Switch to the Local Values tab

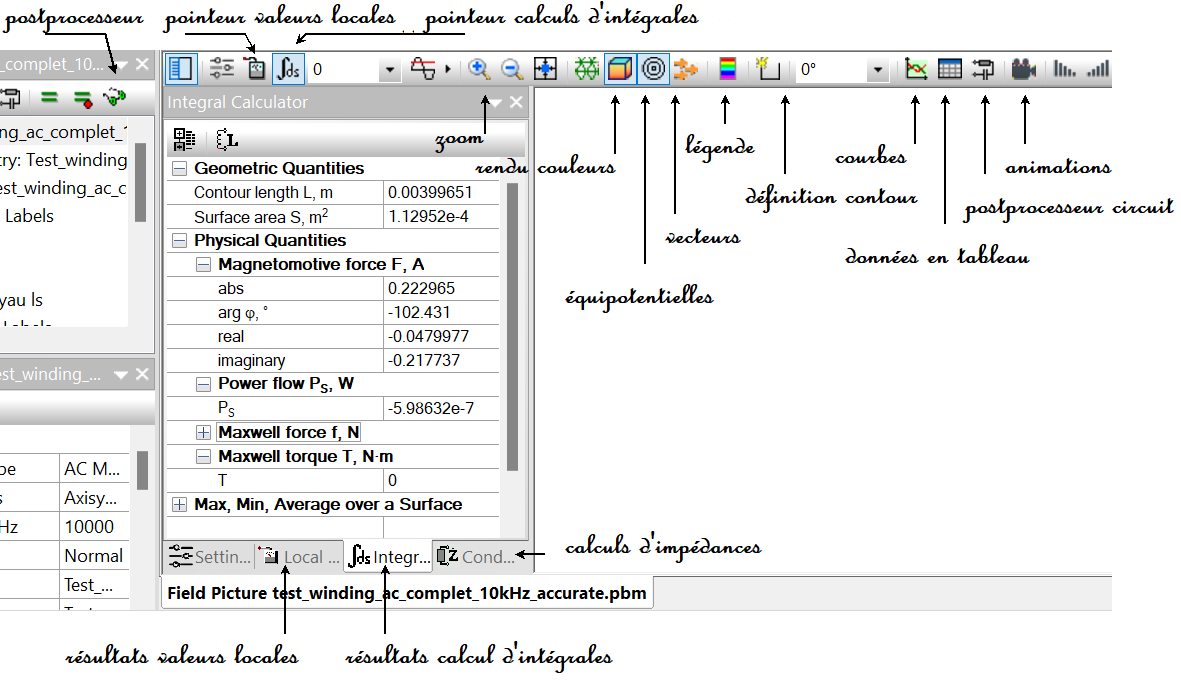tap(299, 557)
